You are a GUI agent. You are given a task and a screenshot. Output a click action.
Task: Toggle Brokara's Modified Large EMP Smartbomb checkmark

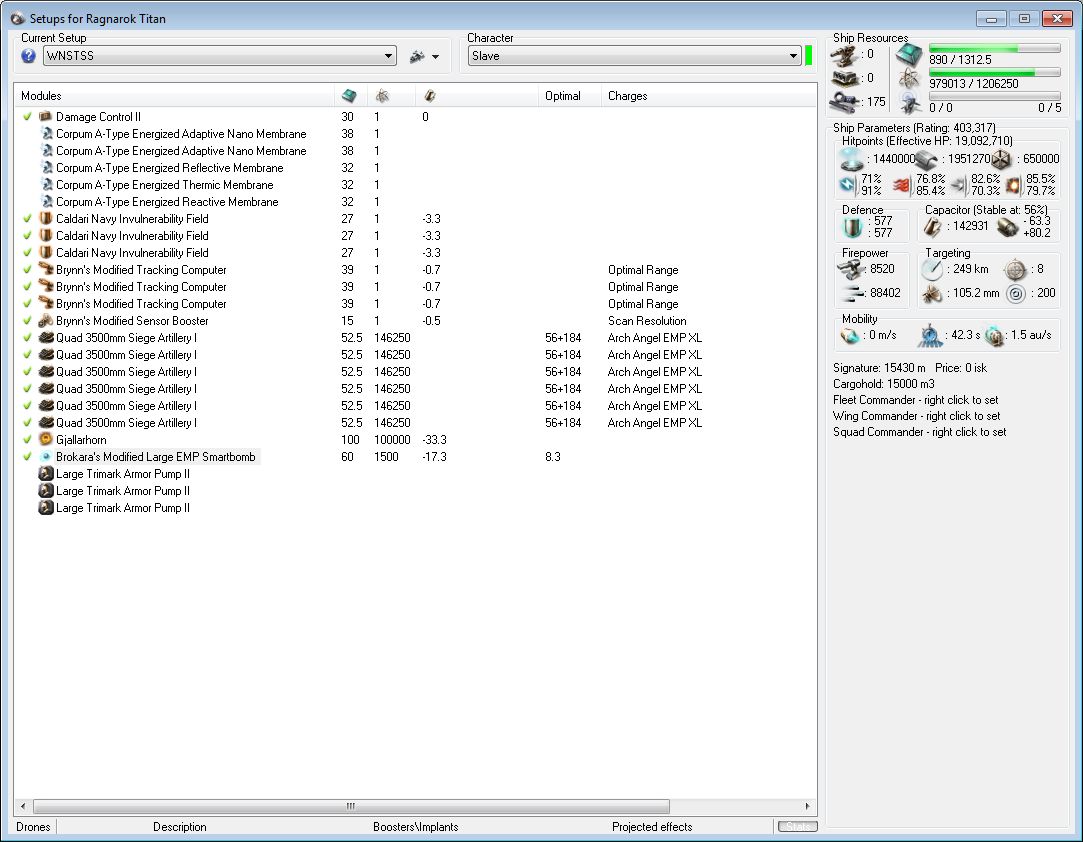pyautogui.click(x=28, y=457)
